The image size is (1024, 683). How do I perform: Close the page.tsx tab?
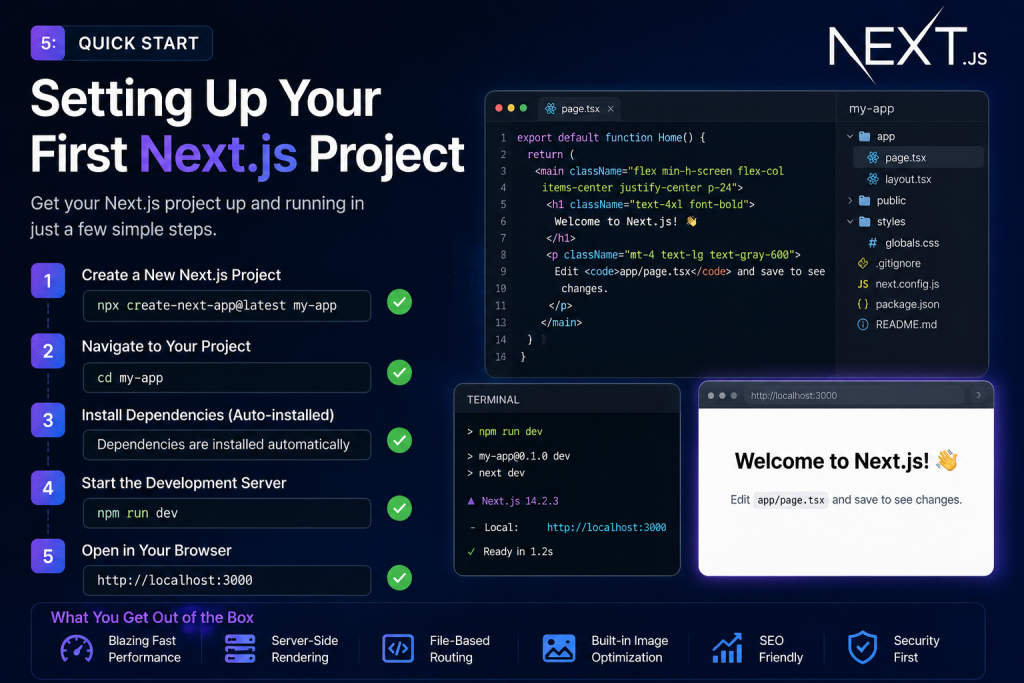coord(611,109)
